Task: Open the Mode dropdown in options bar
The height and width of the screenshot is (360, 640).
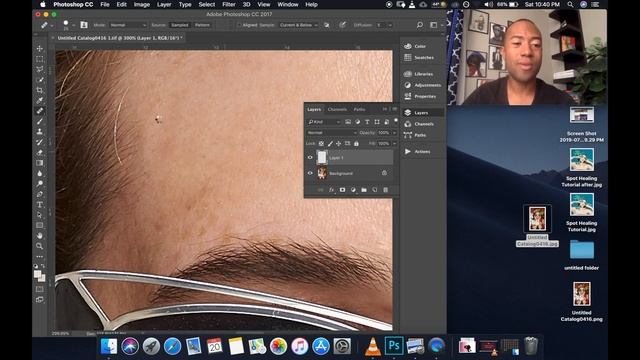Action: pyautogui.click(x=128, y=25)
